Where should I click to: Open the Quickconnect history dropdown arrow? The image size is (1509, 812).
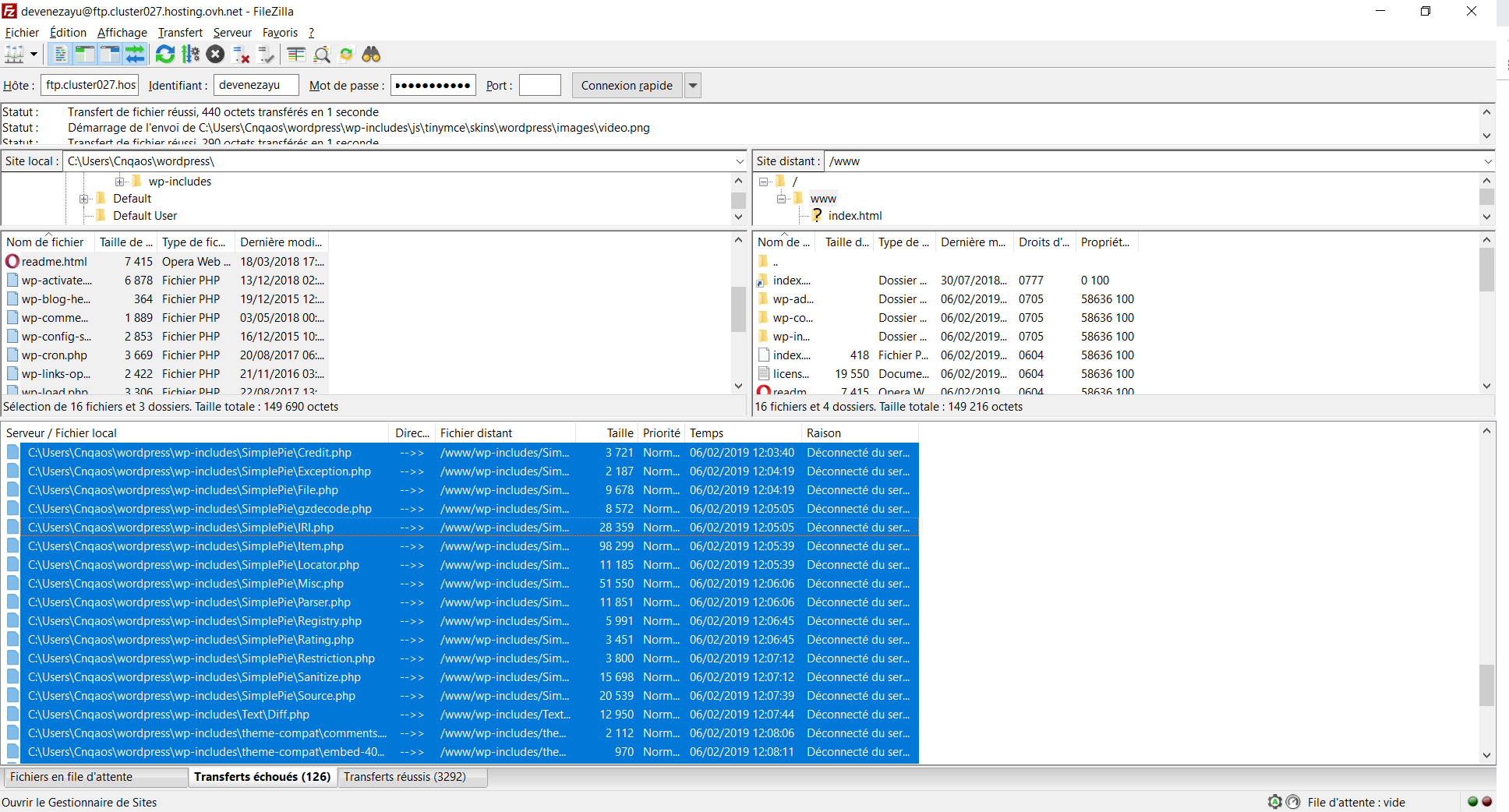pos(692,86)
